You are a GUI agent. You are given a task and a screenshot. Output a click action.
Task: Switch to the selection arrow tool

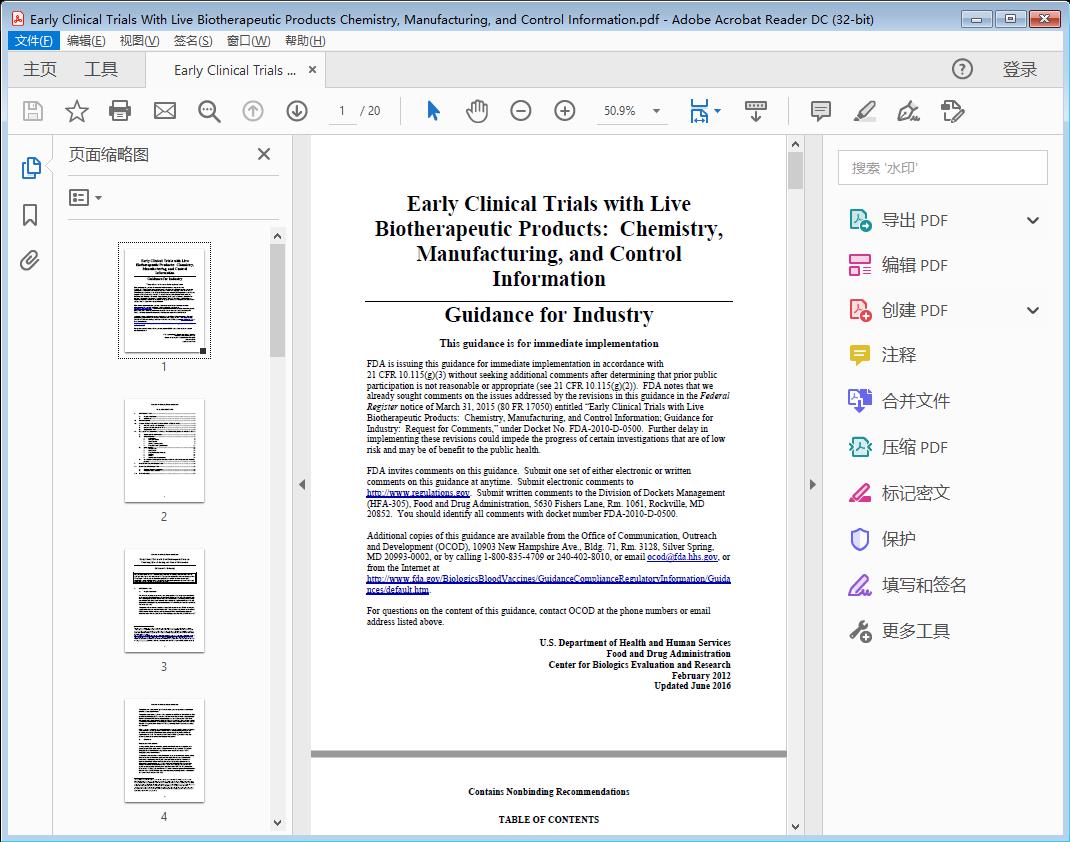pos(433,111)
